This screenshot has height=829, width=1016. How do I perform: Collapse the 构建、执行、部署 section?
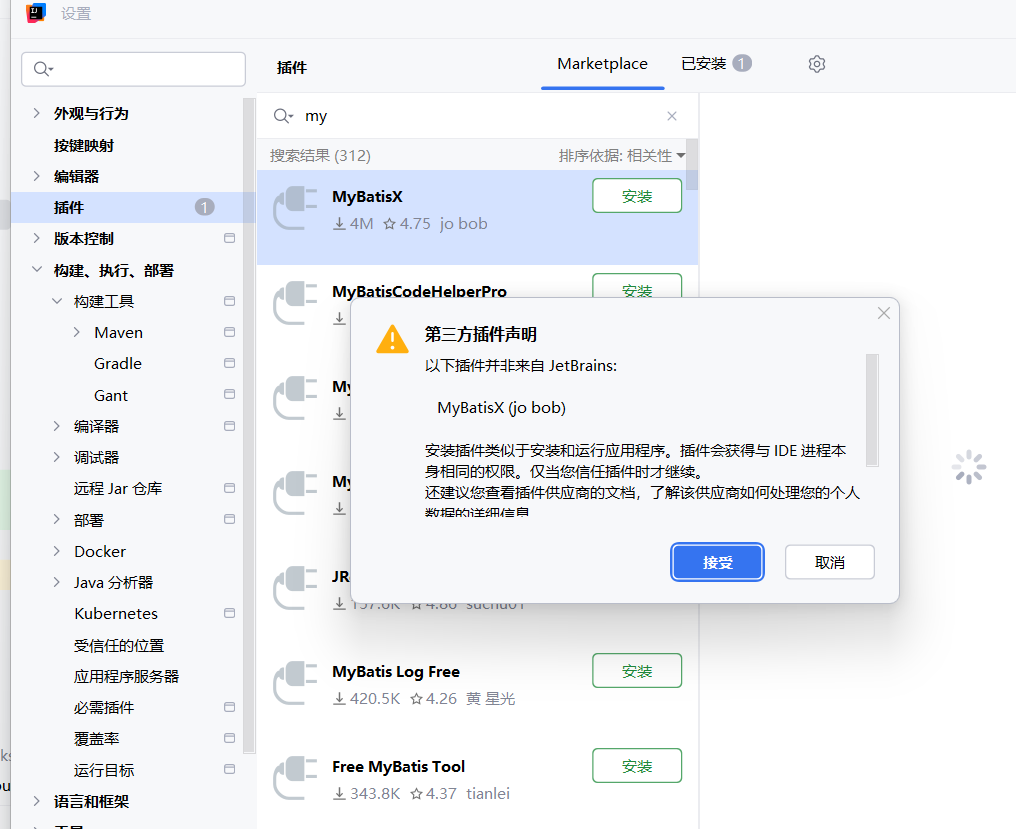tap(36, 269)
